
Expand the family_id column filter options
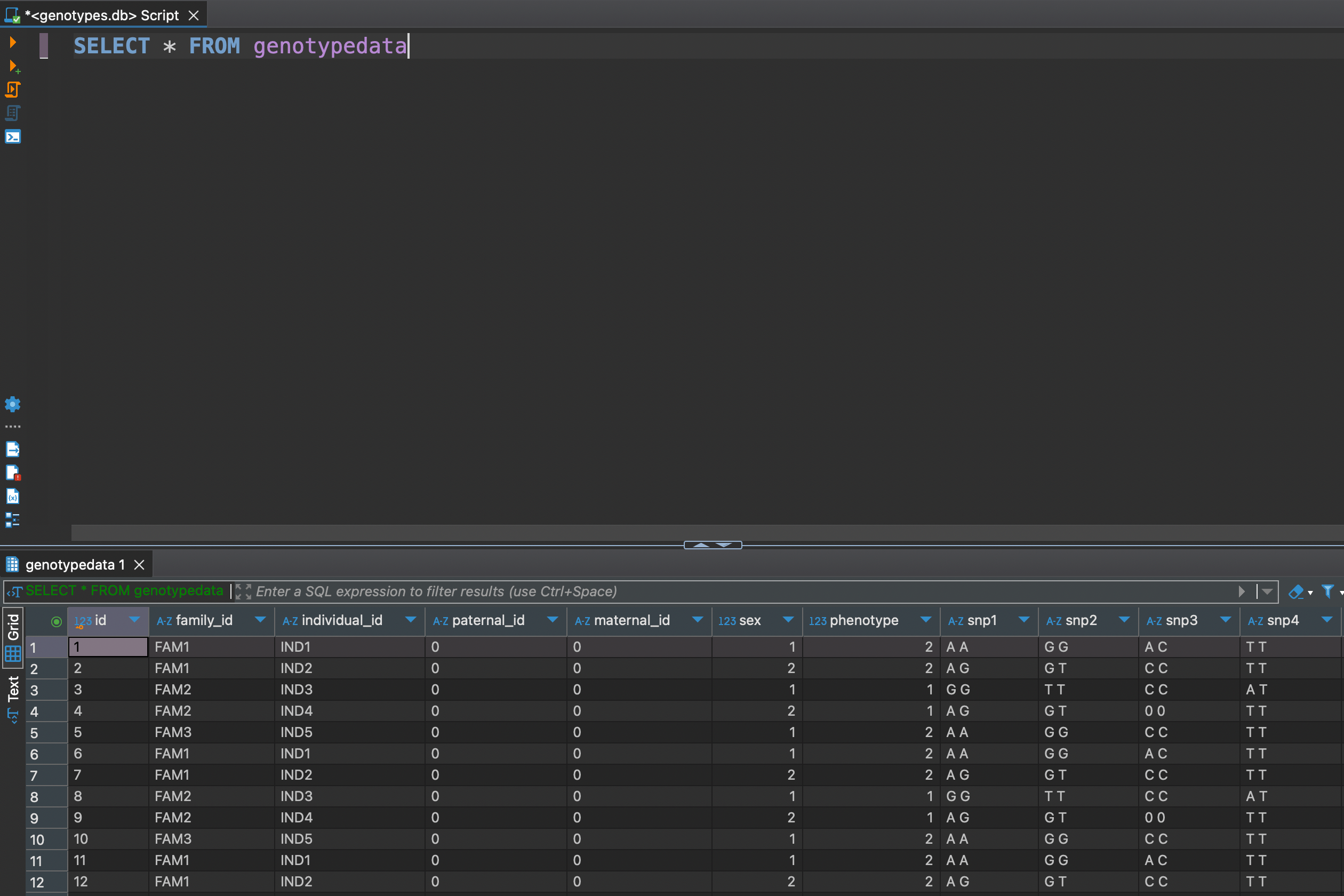tap(261, 620)
